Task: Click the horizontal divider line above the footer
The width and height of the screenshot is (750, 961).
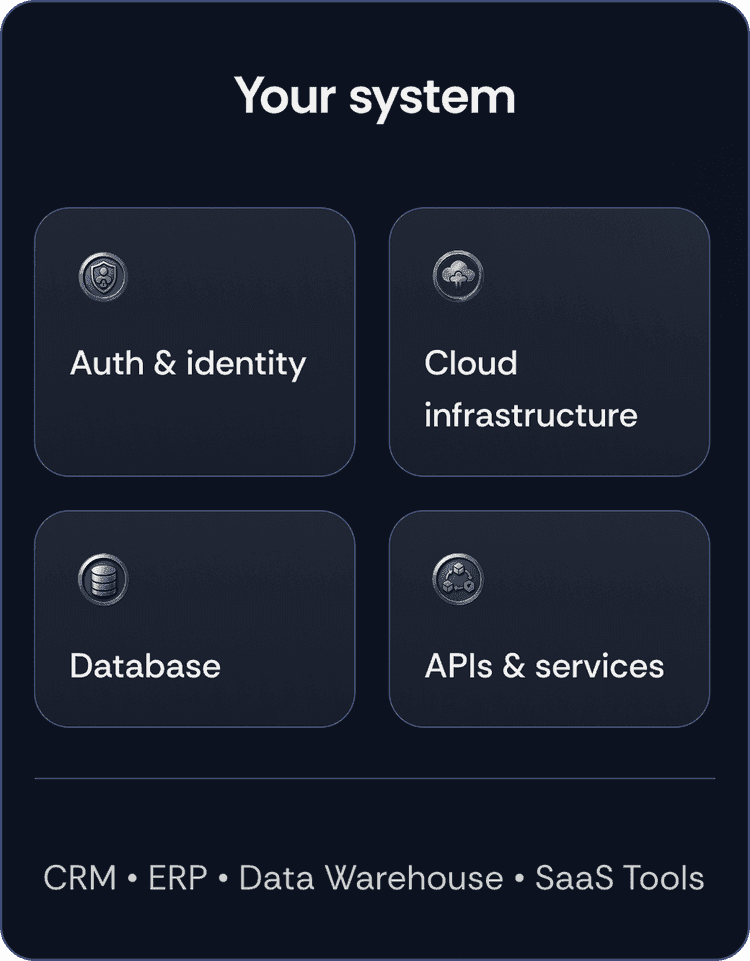Action: 375,777
